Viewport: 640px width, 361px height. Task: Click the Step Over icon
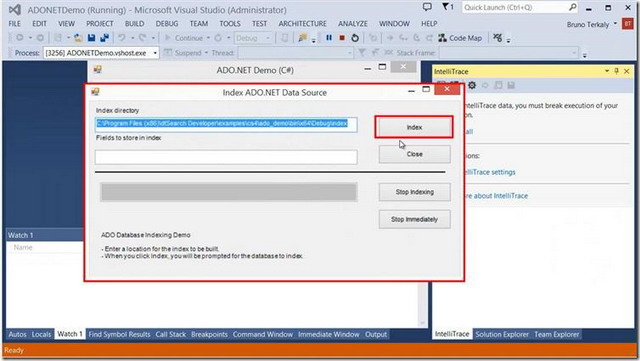point(416,38)
